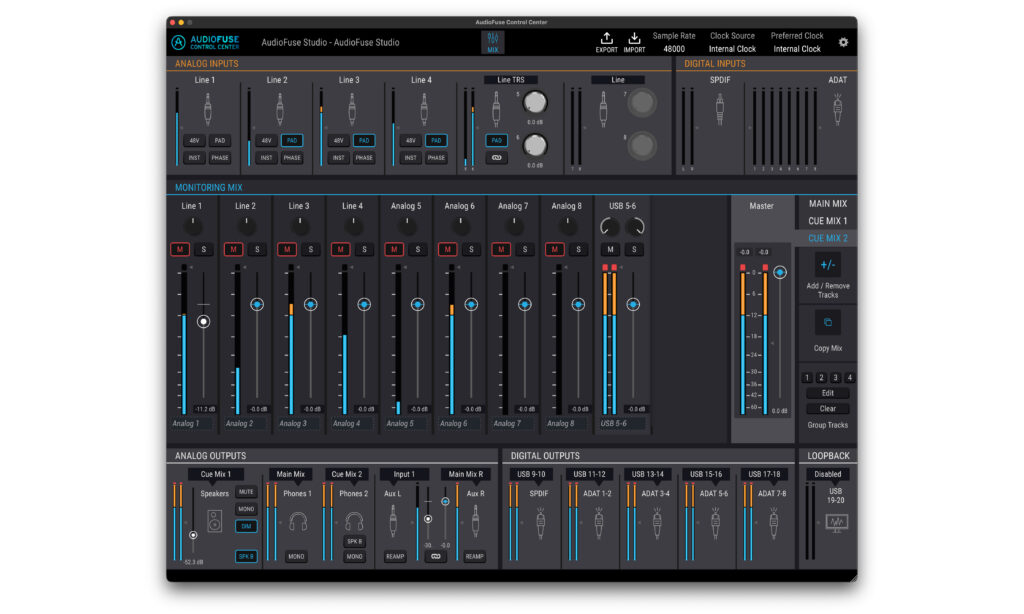Click the Phones 1 headphone icon
This screenshot has width=1024, height=614.
pyautogui.click(x=298, y=522)
